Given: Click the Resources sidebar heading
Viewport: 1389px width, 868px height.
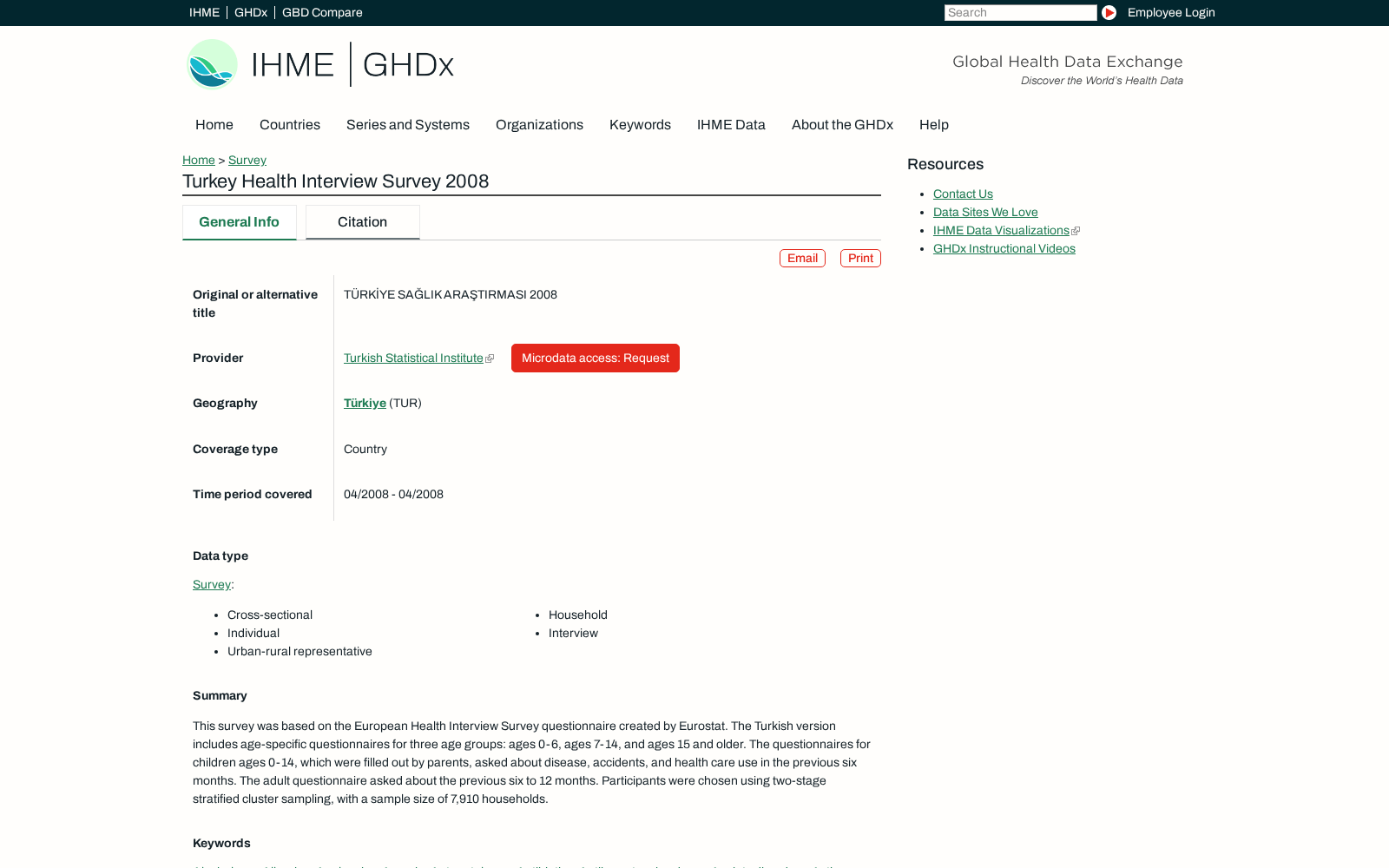Looking at the screenshot, I should pyautogui.click(x=945, y=165).
